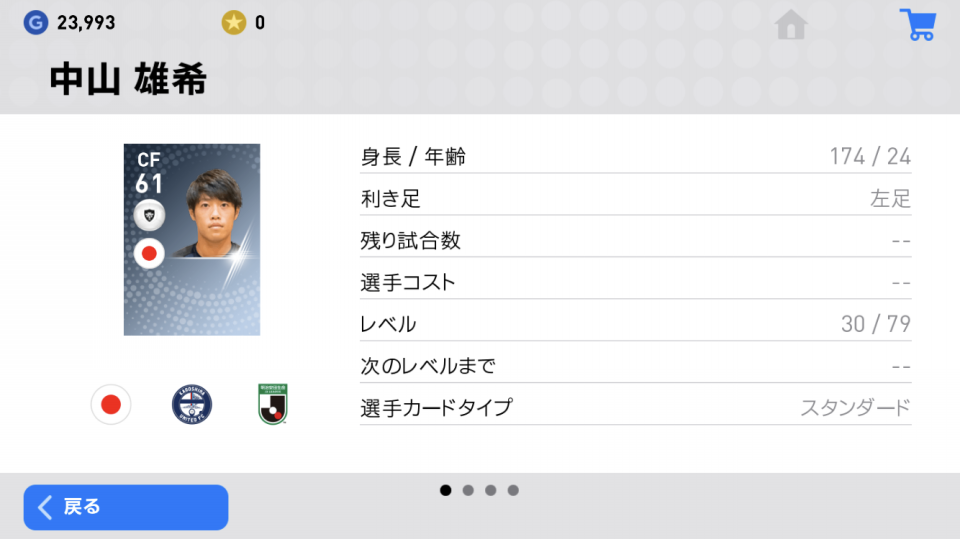Switch to the third page dot

tap(490, 490)
